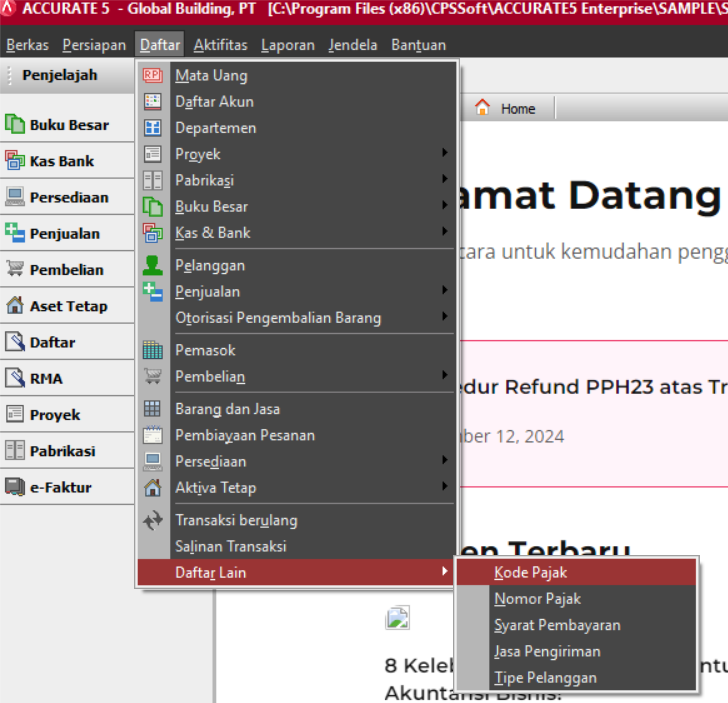Image resolution: width=728 pixels, height=703 pixels.
Task: Expand the Aktiva Tetap submenu arrow
Action: point(444,488)
